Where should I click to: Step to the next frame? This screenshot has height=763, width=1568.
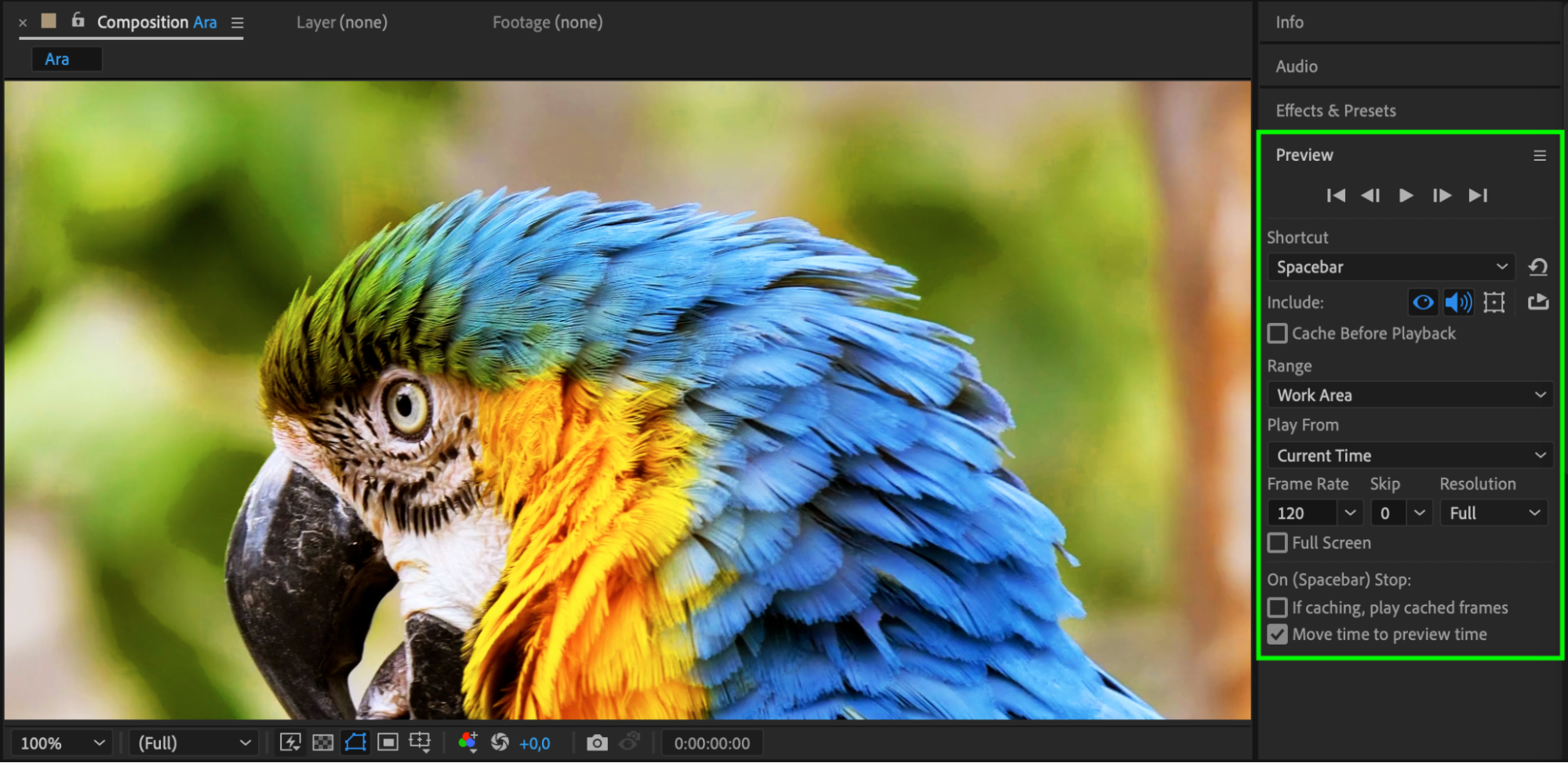click(1442, 195)
